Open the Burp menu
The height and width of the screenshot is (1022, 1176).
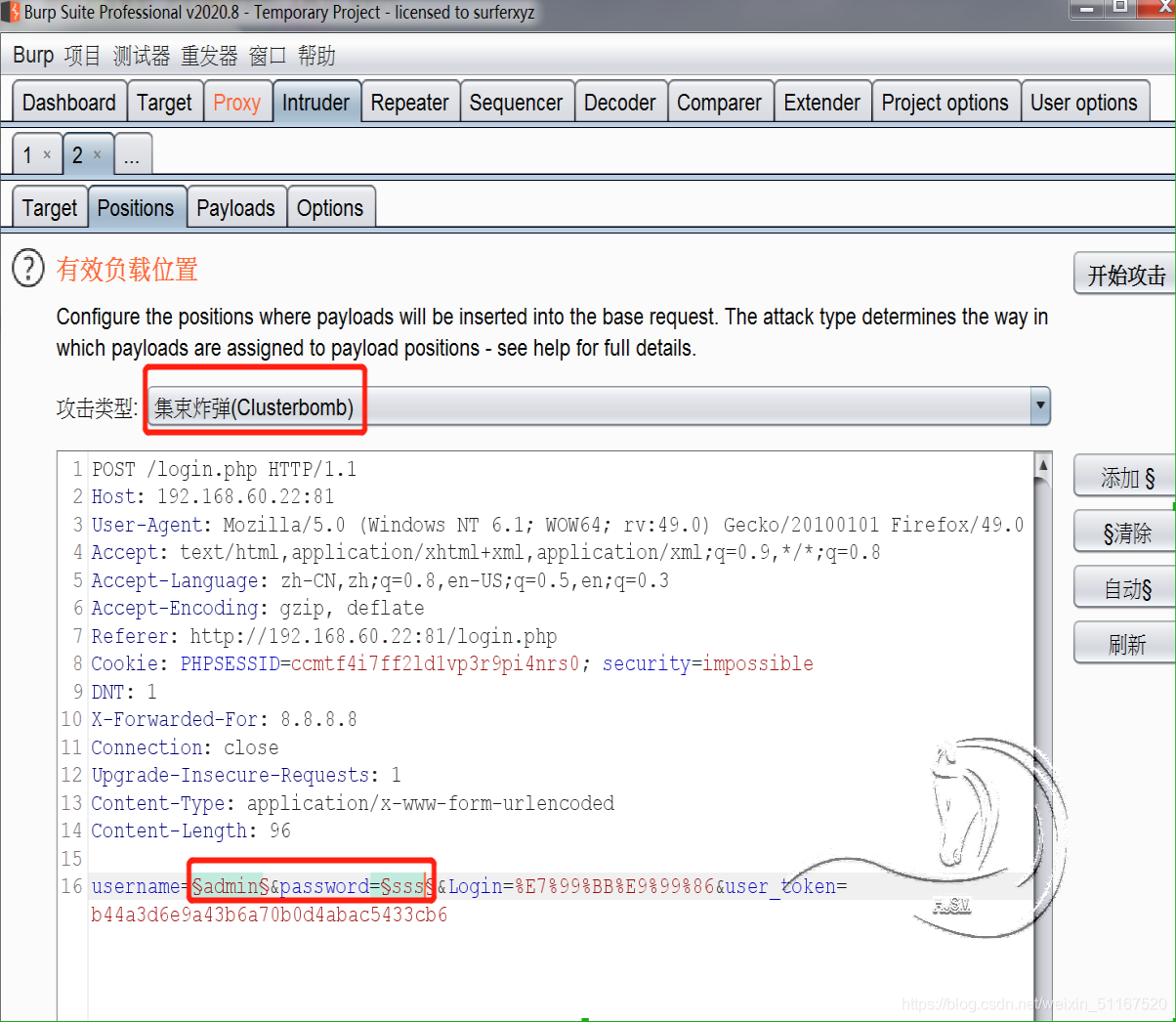(x=33, y=56)
